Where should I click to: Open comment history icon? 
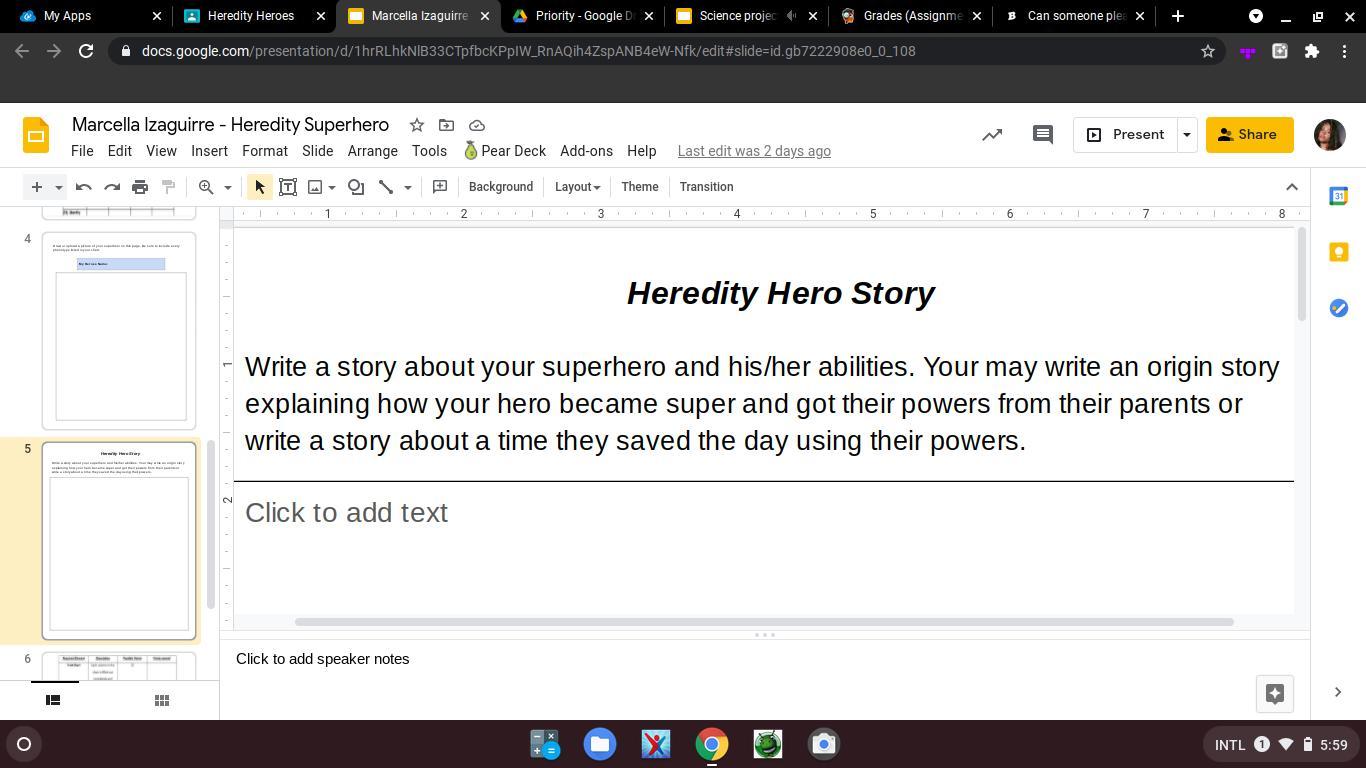(x=1042, y=135)
